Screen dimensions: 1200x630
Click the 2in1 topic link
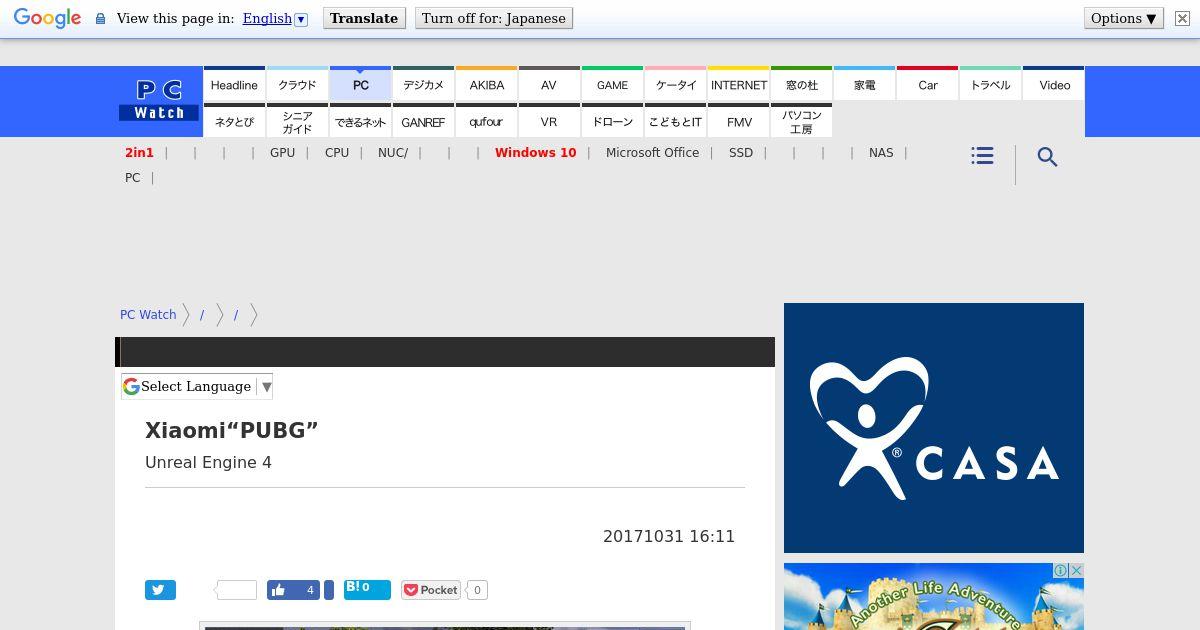(x=139, y=153)
